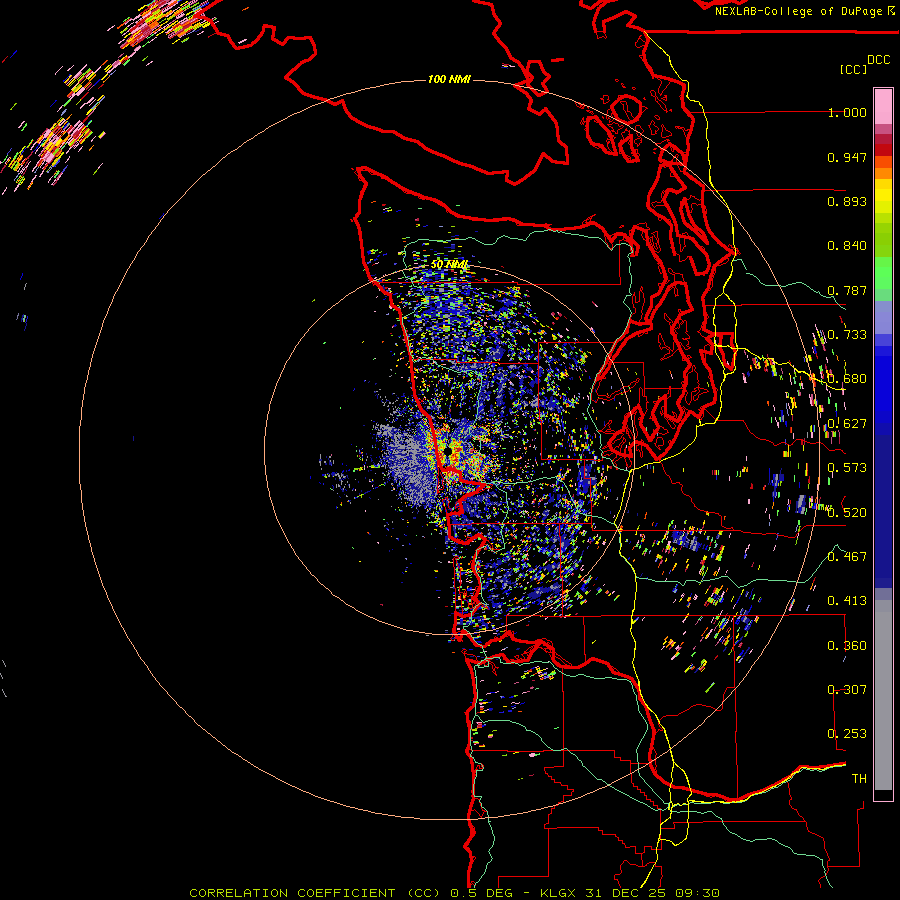Screen dimensions: 900x900
Task: Click the [CC] units label
Action: [x=853, y=69]
